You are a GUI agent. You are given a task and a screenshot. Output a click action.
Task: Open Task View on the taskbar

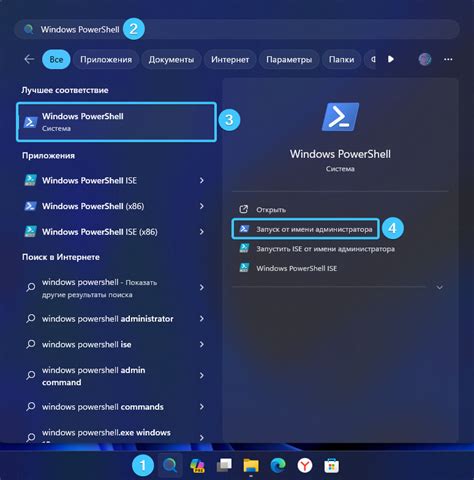pyautogui.click(x=224, y=465)
